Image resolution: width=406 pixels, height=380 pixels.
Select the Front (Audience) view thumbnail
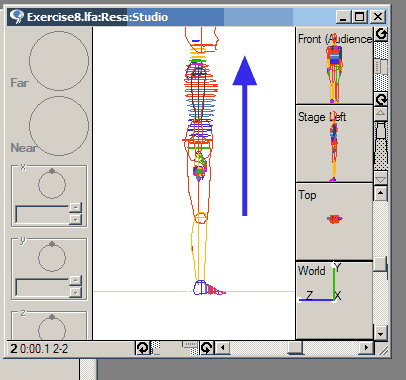334,66
